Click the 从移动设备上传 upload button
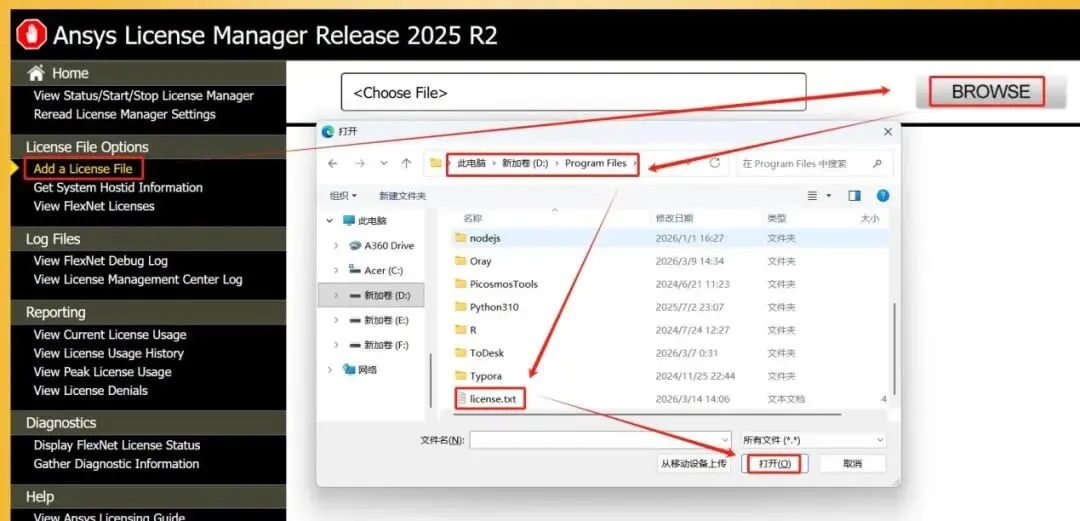 pos(694,464)
